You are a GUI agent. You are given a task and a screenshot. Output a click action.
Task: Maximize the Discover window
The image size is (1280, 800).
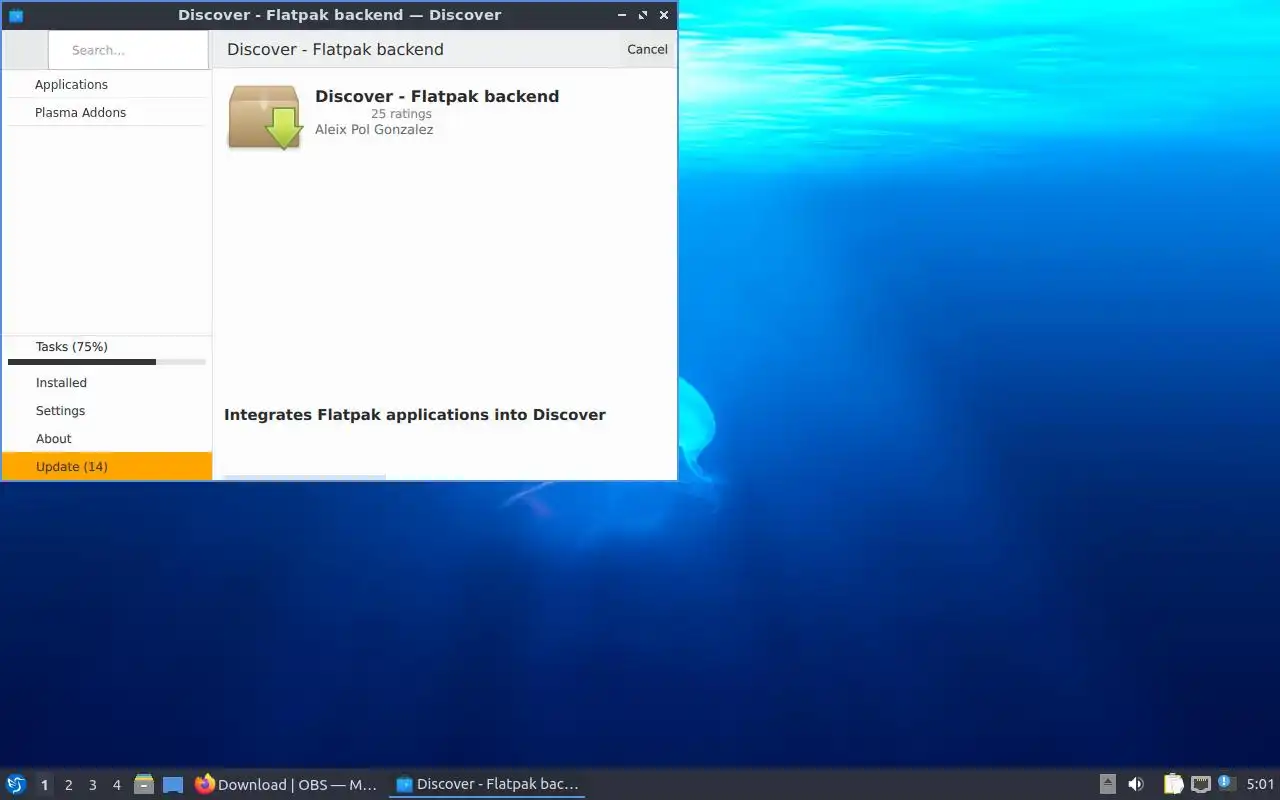point(643,15)
